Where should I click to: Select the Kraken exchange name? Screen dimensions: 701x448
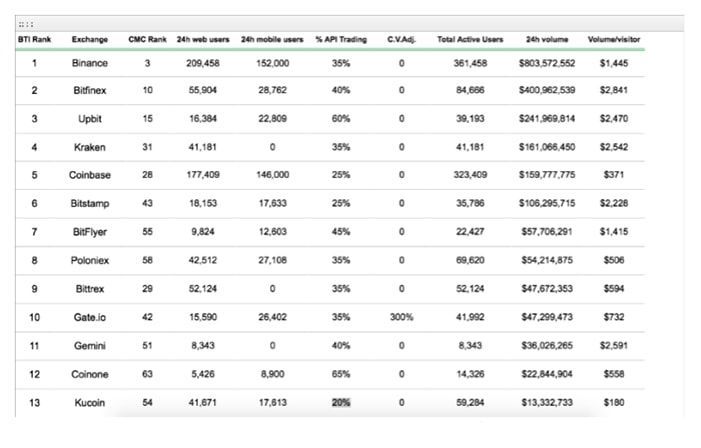pyautogui.click(x=90, y=147)
